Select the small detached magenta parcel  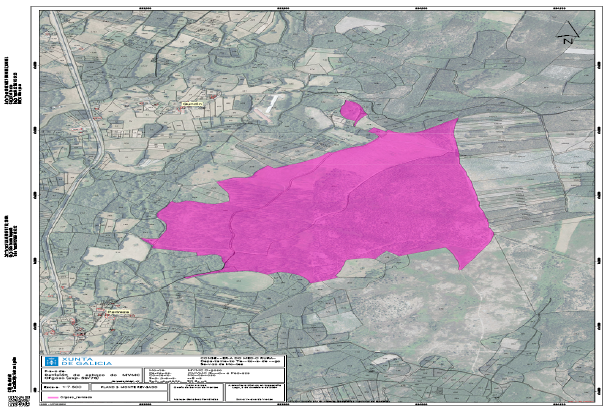(x=353, y=111)
